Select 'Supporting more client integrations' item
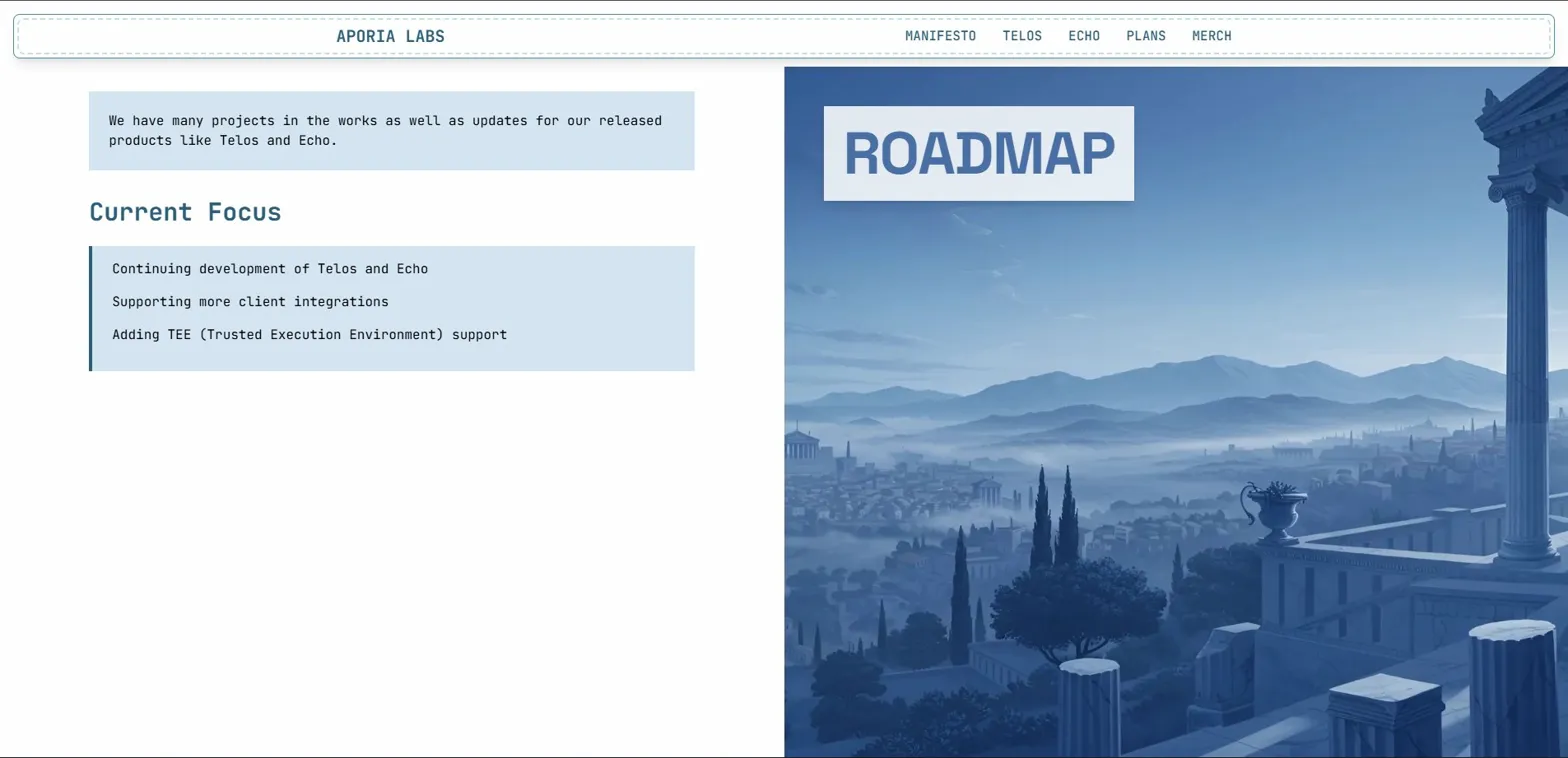The image size is (1568, 758). tap(250, 301)
